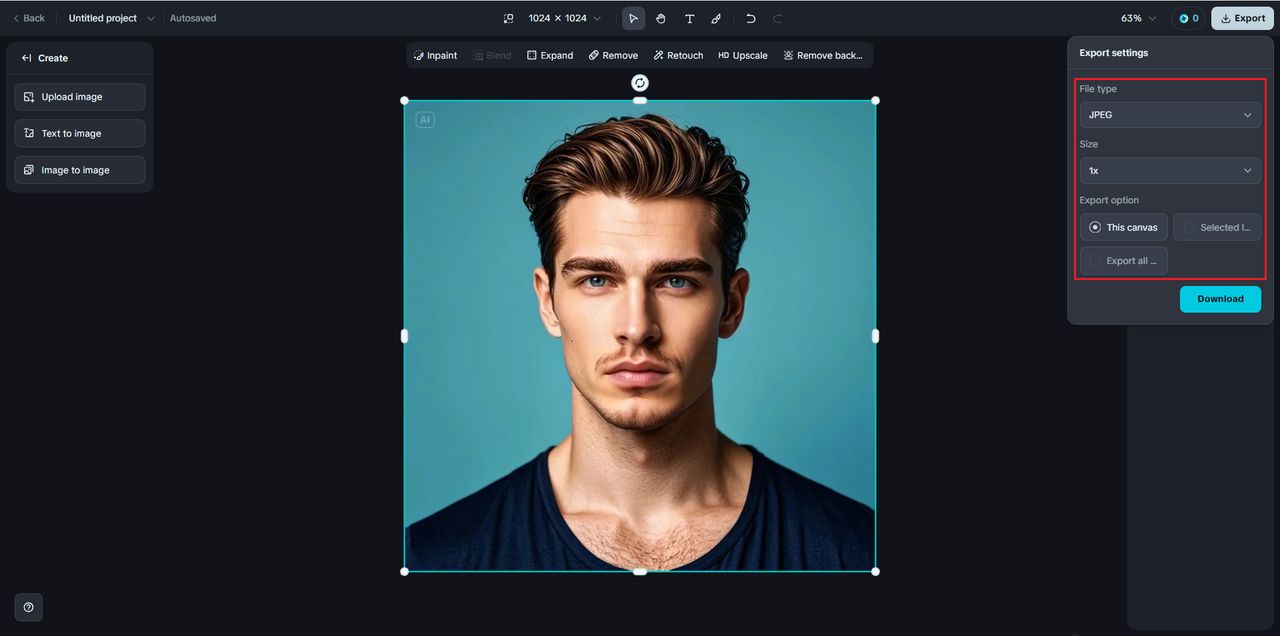
Task: Choose Image to image
Action: [80, 170]
